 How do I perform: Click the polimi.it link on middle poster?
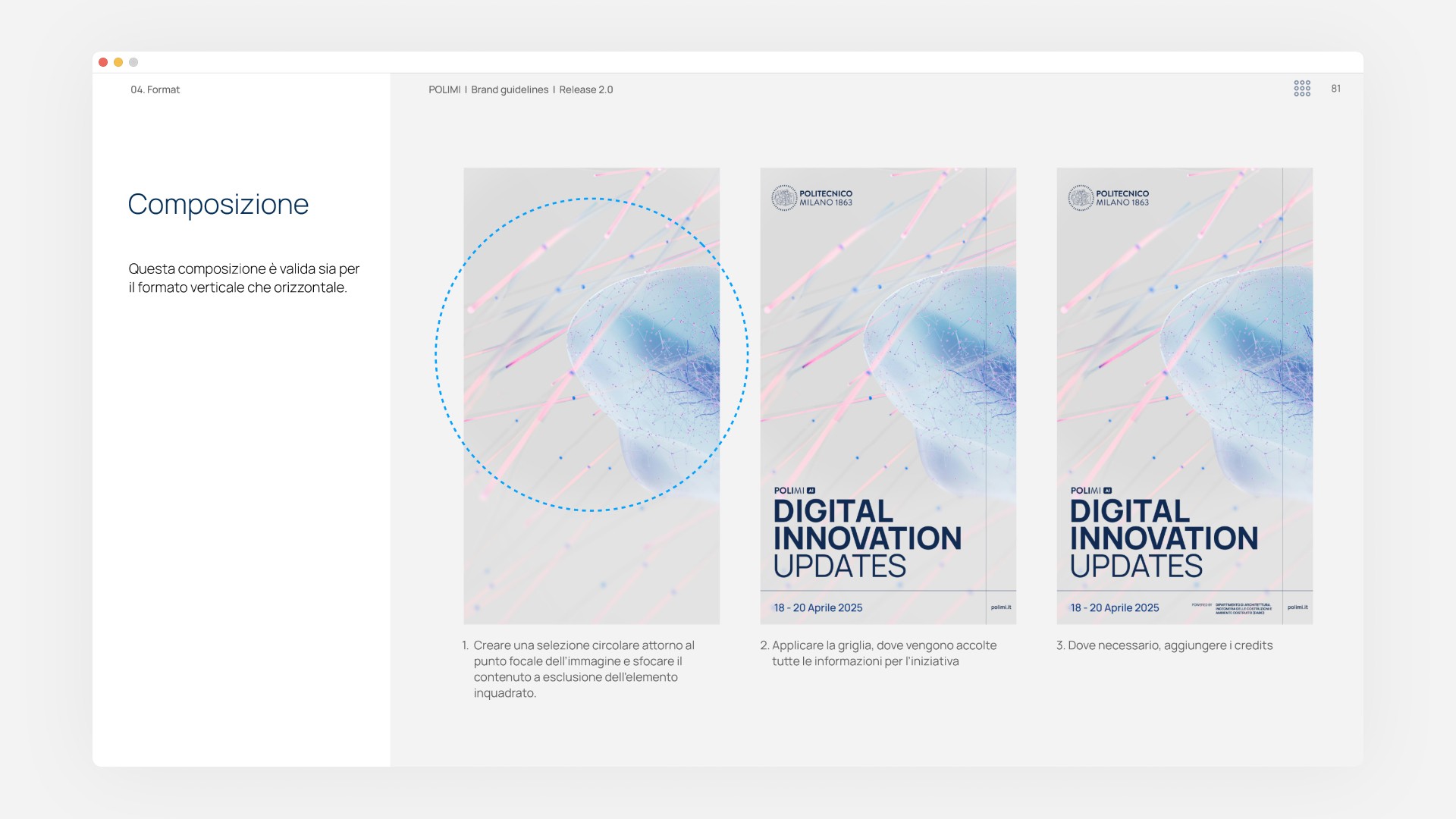[1000, 607]
